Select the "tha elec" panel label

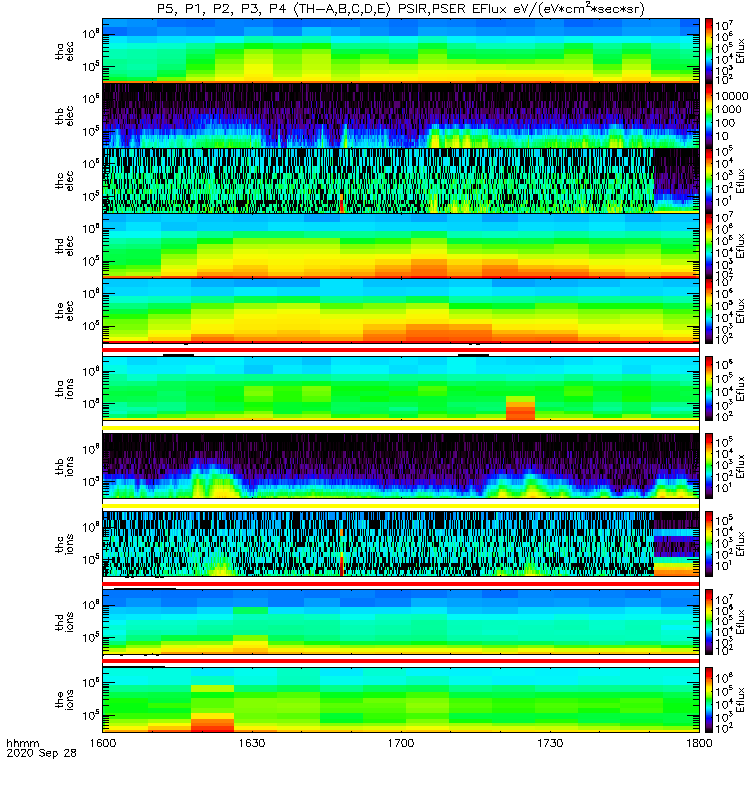(65, 51)
